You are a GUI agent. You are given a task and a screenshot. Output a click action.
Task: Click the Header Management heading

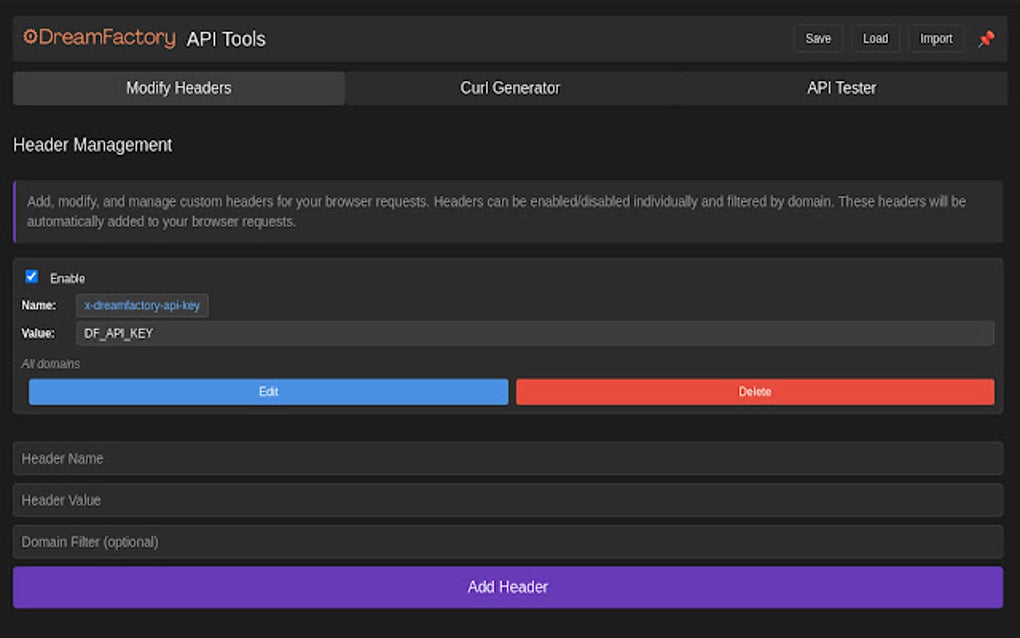[x=93, y=145]
